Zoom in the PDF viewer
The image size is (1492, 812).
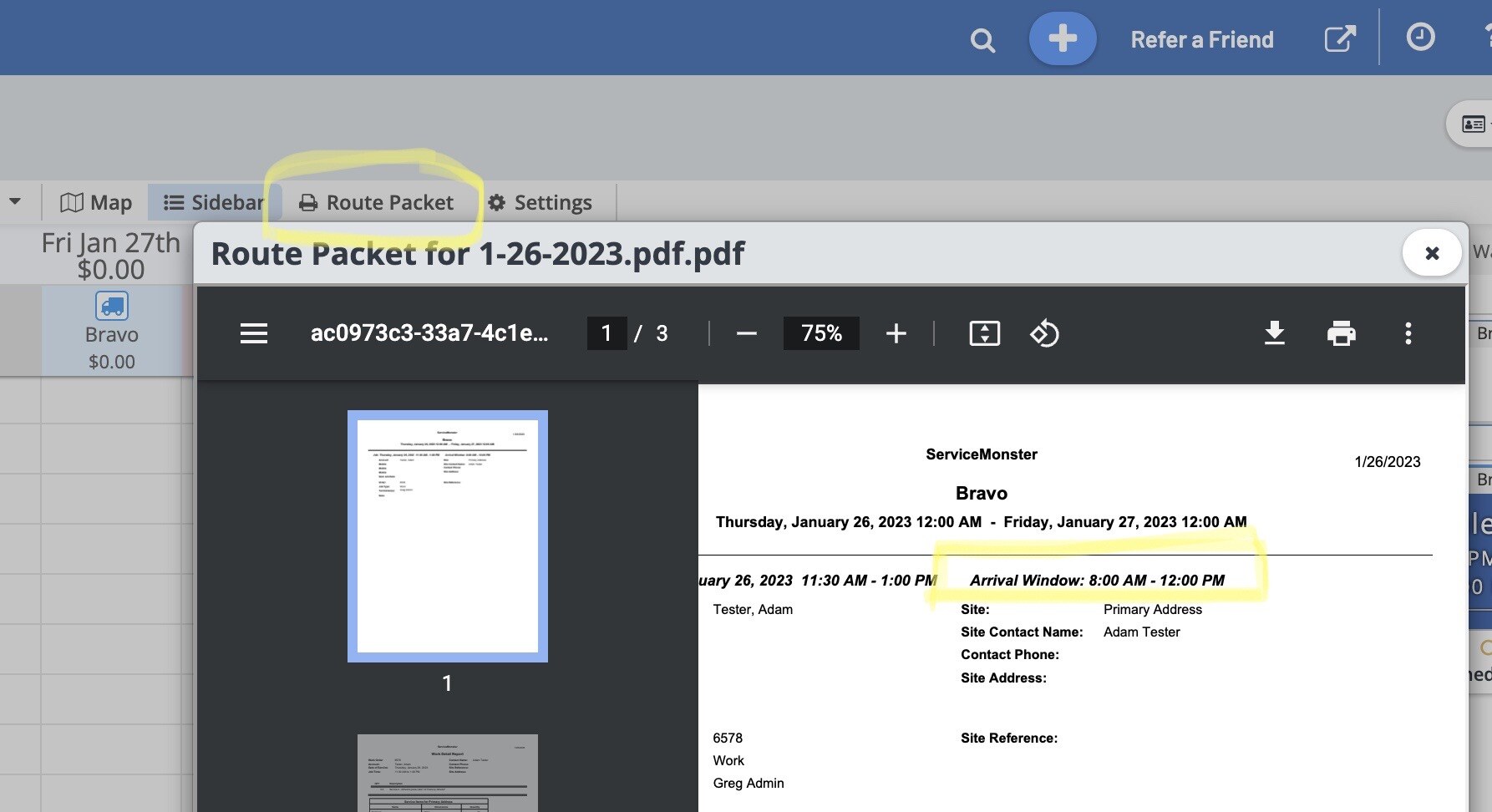896,333
